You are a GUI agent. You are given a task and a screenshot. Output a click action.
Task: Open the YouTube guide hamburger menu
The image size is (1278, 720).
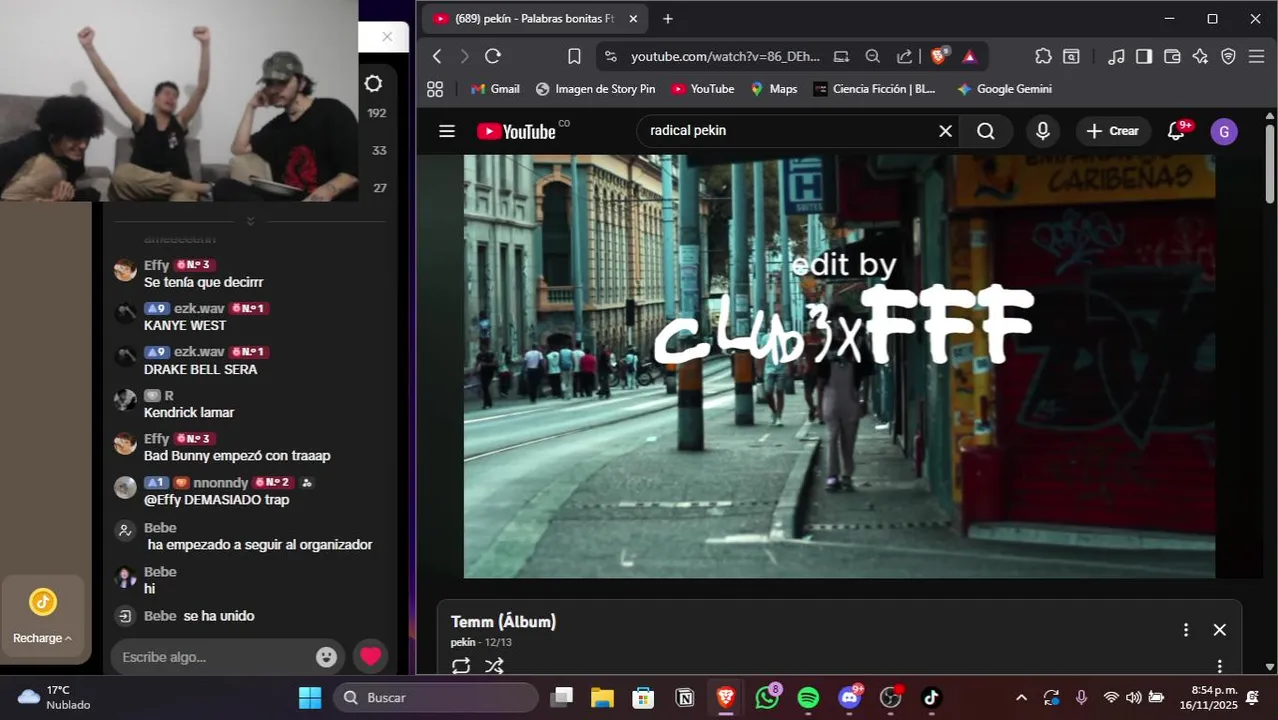click(447, 131)
